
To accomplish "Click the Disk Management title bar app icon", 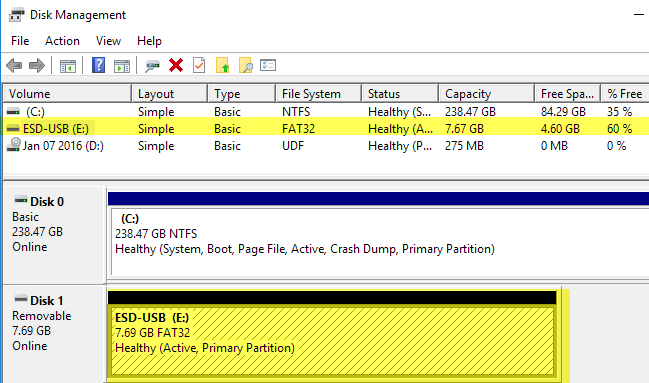I will click(17, 15).
